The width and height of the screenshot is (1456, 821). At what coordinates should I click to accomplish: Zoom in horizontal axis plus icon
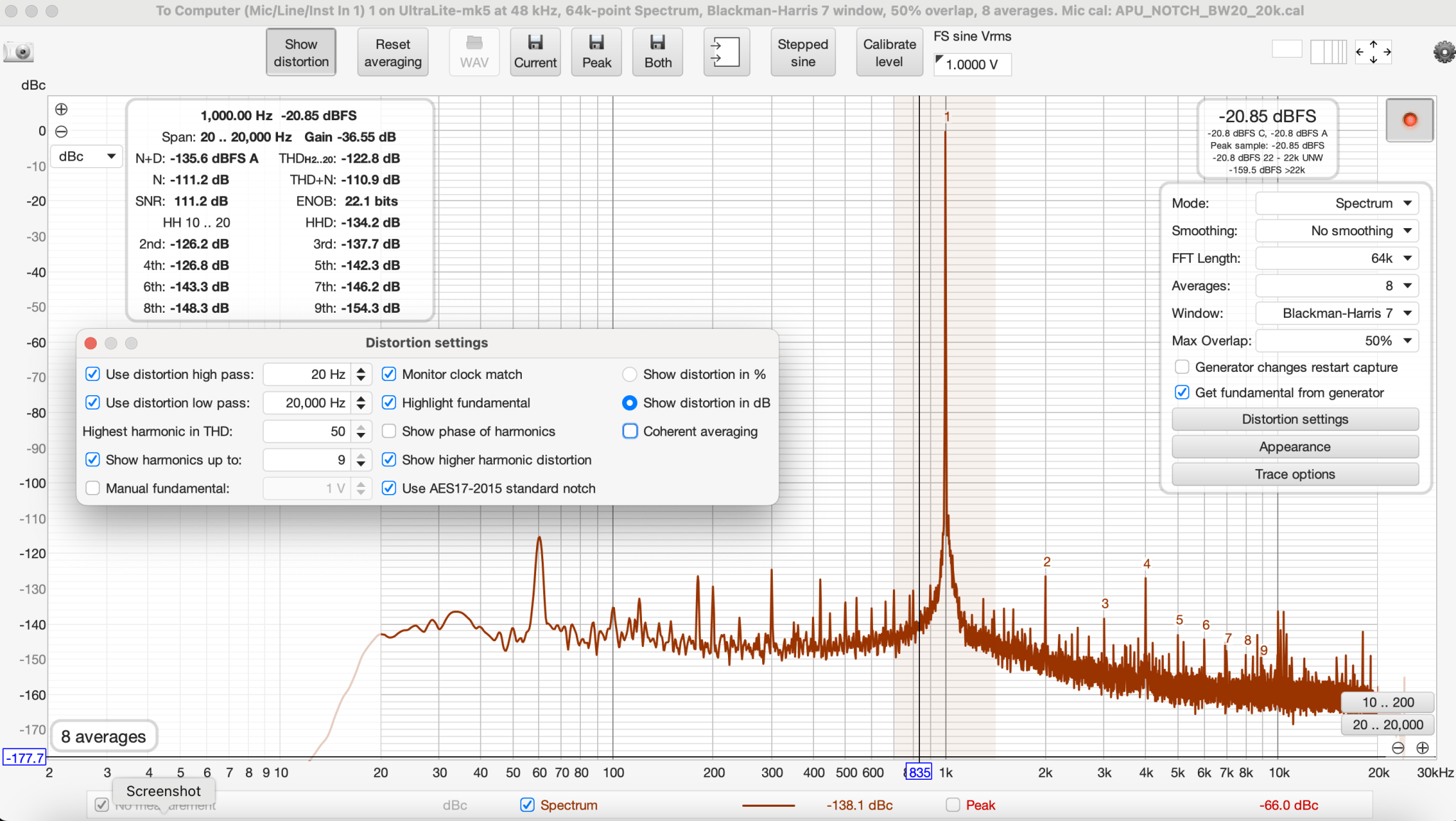pyautogui.click(x=1423, y=748)
